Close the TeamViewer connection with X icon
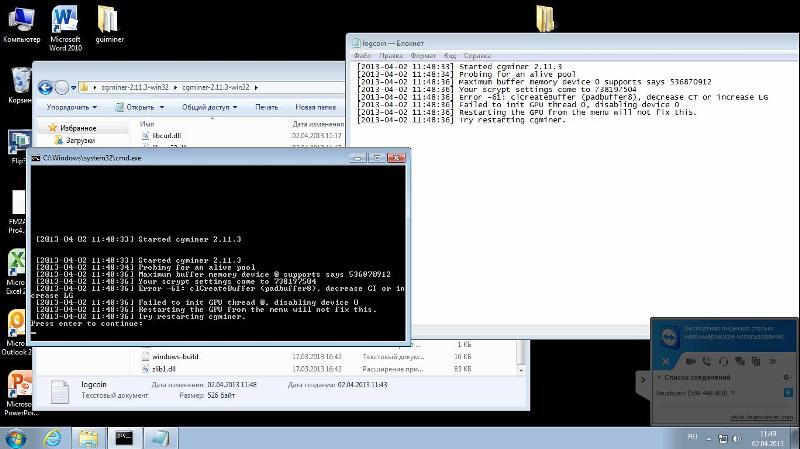 (x=665, y=361)
